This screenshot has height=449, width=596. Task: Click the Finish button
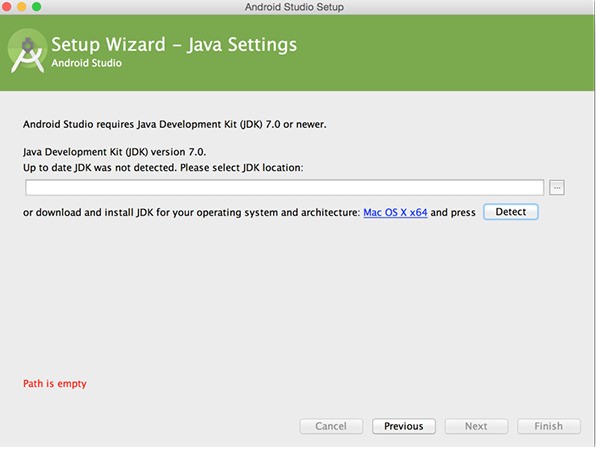pos(548,426)
